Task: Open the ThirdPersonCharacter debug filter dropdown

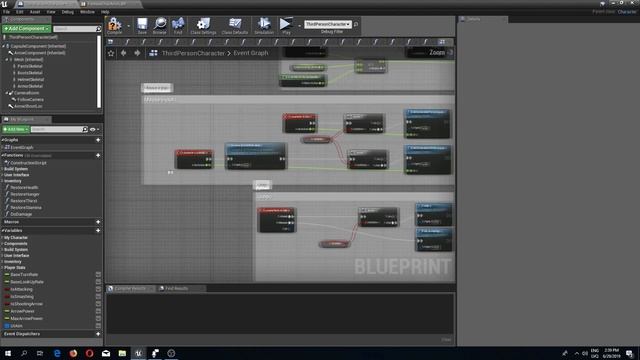Action: point(328,24)
